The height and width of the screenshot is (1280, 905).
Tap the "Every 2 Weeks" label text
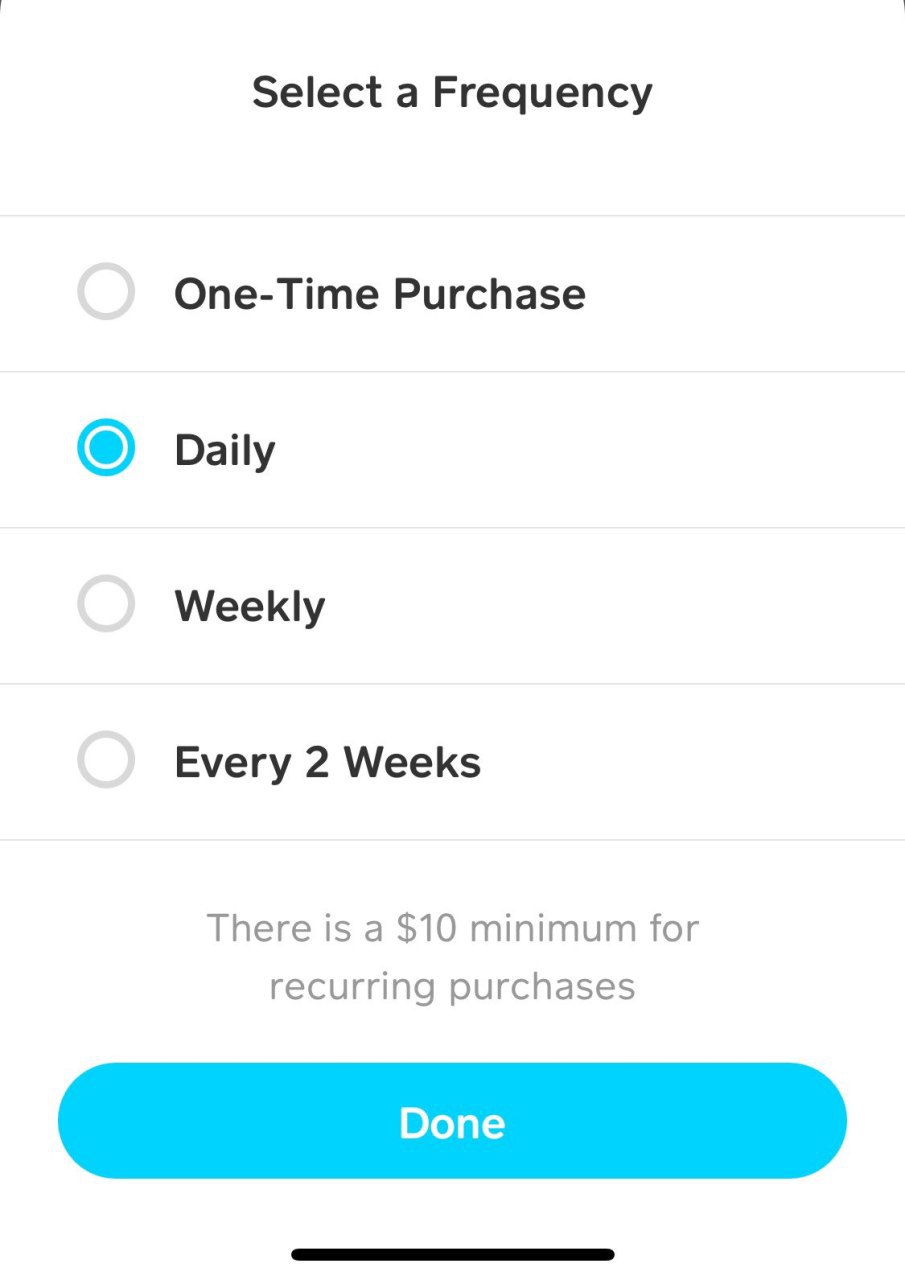pyautogui.click(x=327, y=763)
